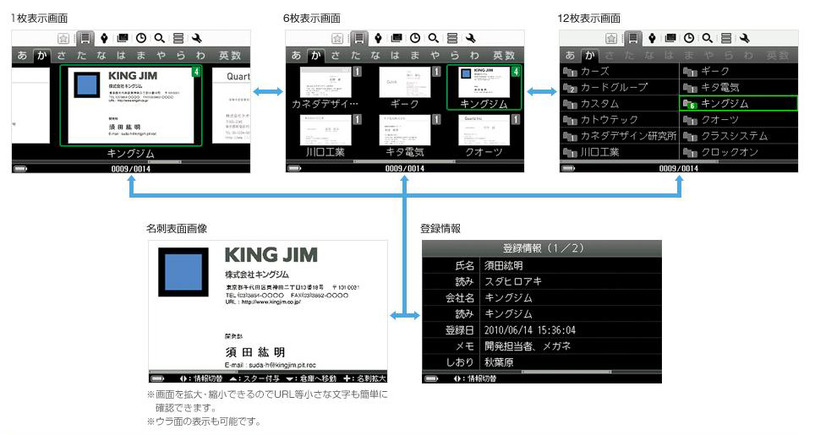
Task: Click the wrench settings icon in 12枚表示画面 screen
Action: (x=745, y=38)
